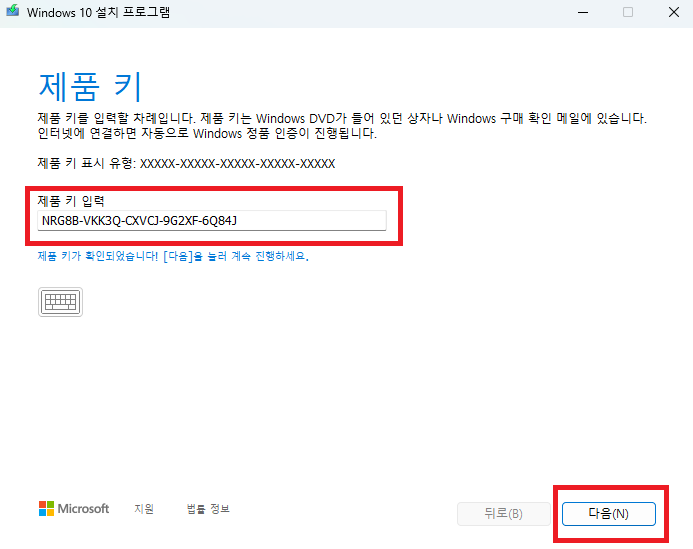Open the 법률 정보 legal info link
Screen dimensions: 693x549
(208, 509)
